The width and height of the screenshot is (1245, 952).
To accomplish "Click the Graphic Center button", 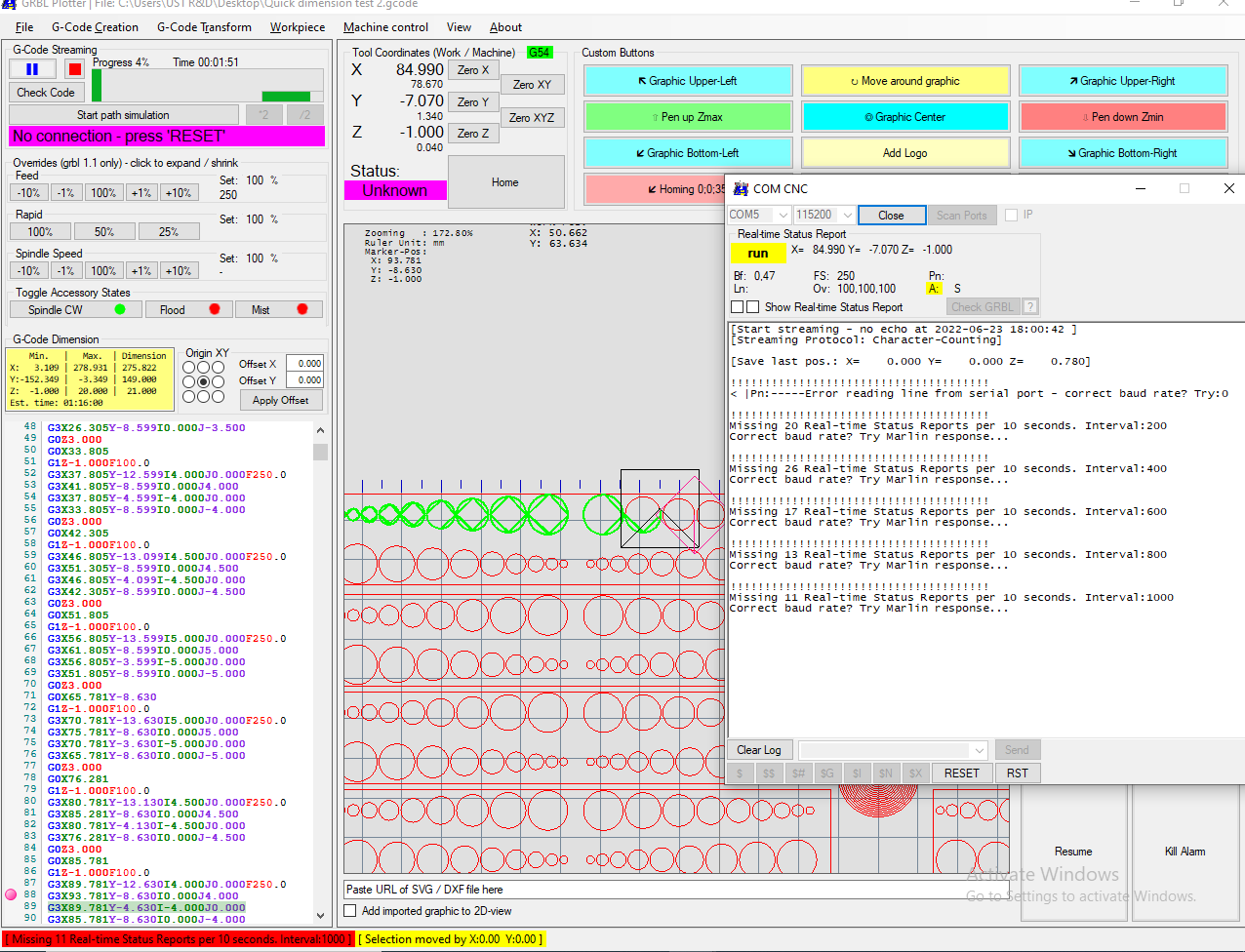I will pos(904,117).
